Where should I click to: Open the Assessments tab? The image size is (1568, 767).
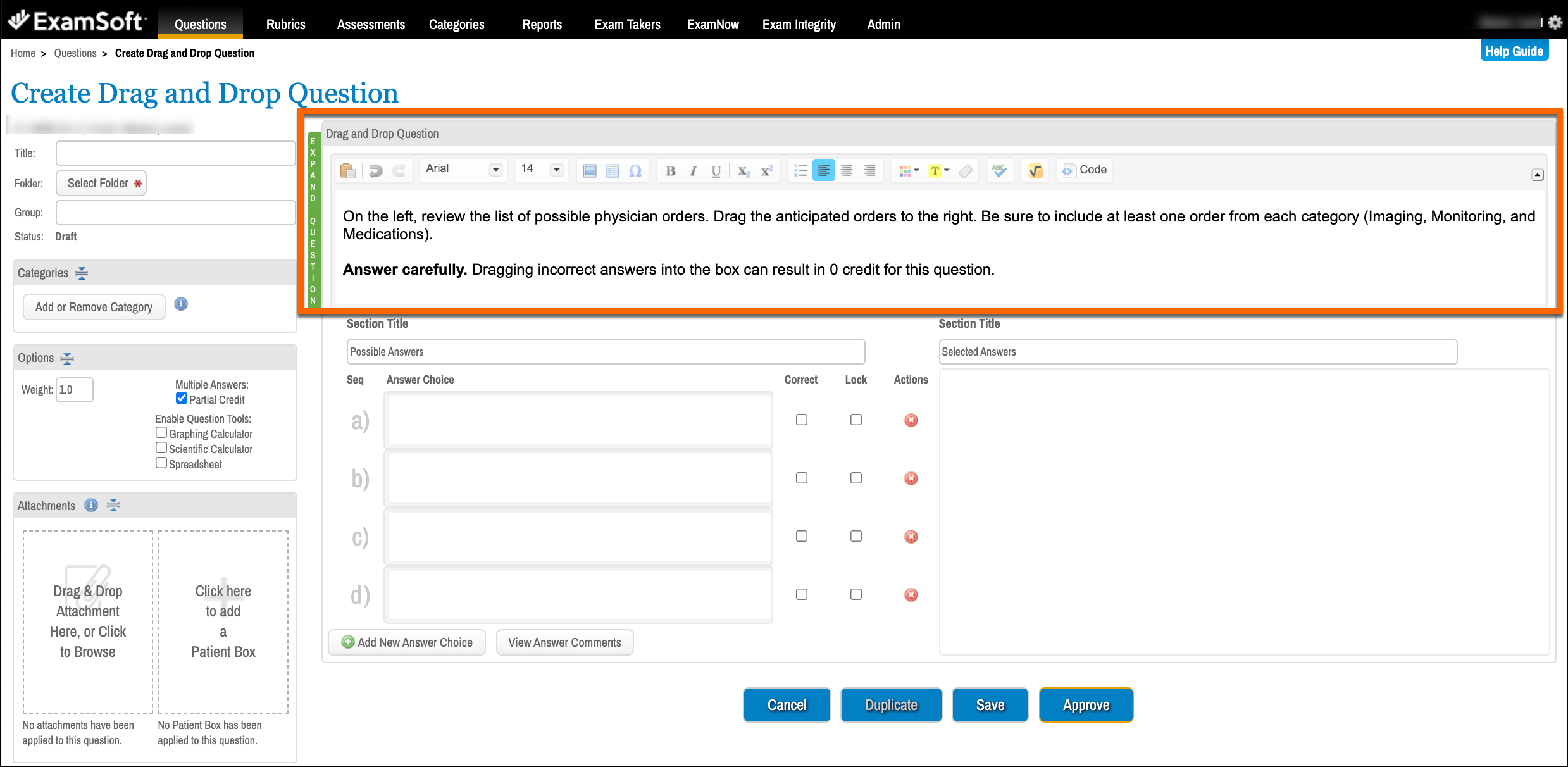tap(371, 24)
